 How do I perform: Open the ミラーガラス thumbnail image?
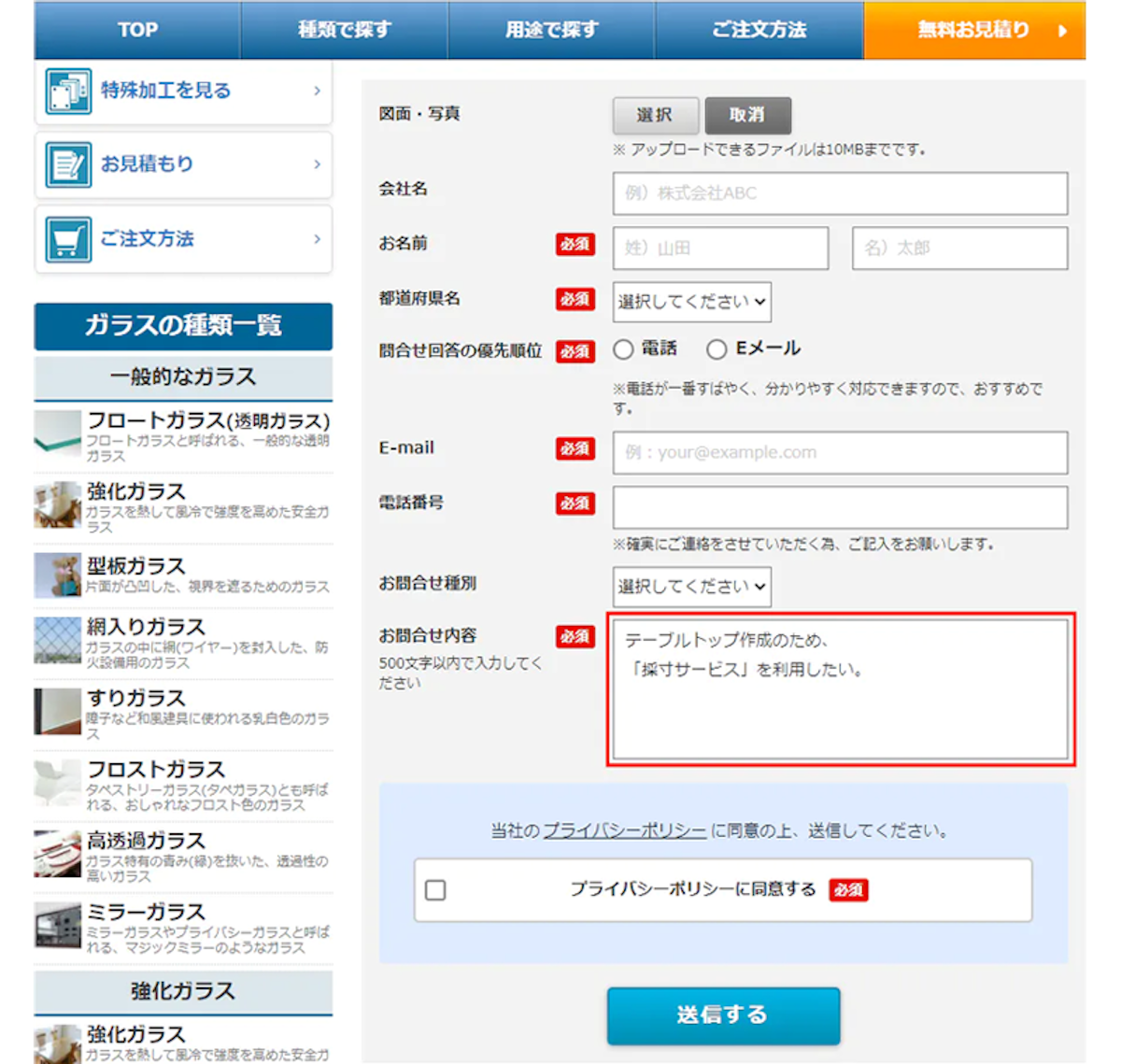pos(58,928)
